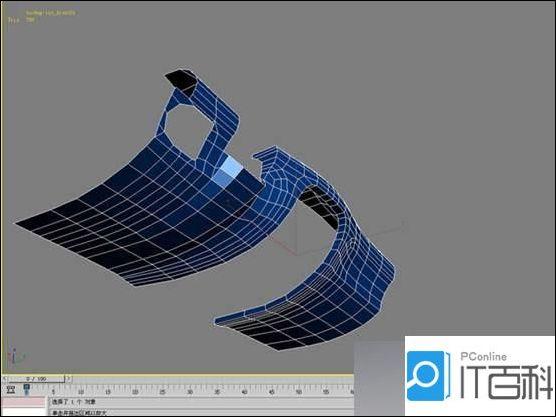Viewport: 556px width, 417px height.
Task: Click the white MAXScript output field below pink box
Action: pyautogui.click(x=23, y=412)
